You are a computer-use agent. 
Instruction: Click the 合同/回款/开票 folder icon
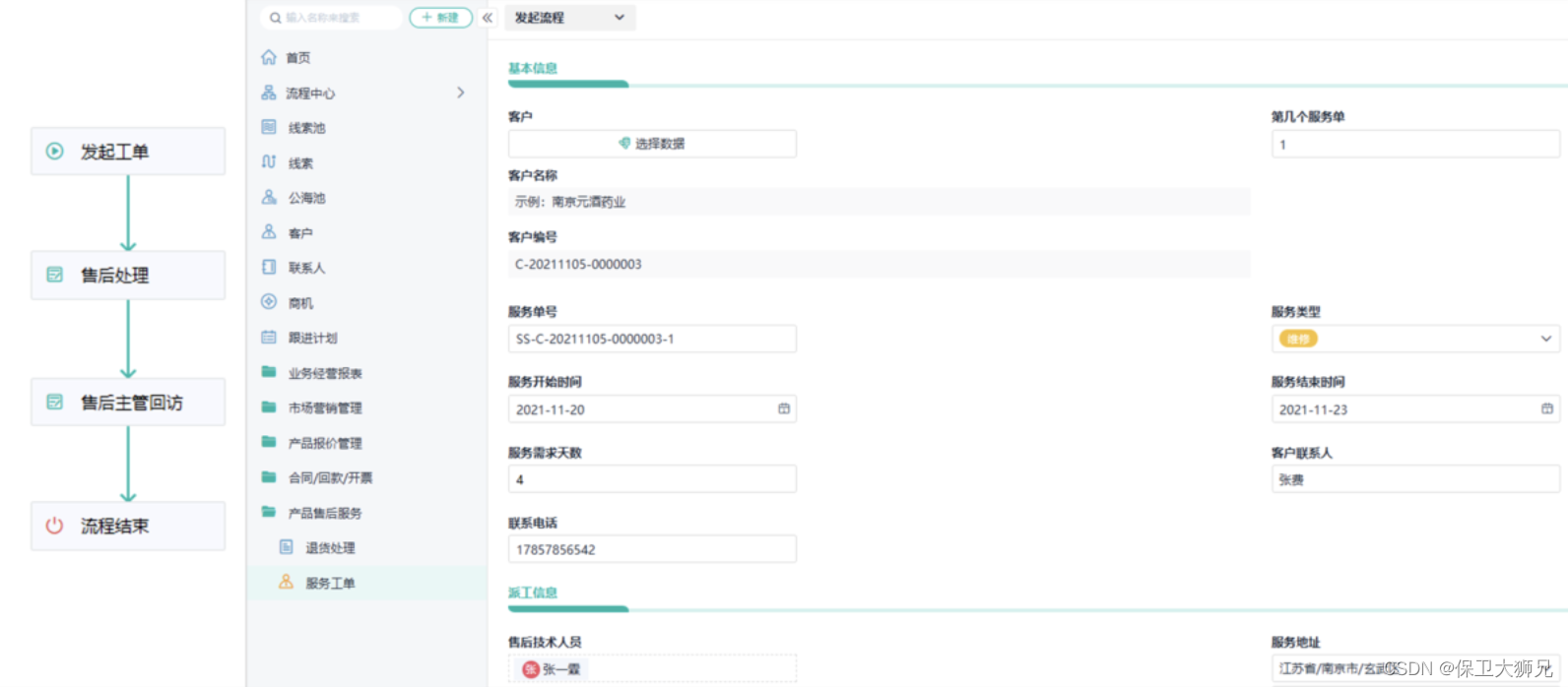(269, 476)
